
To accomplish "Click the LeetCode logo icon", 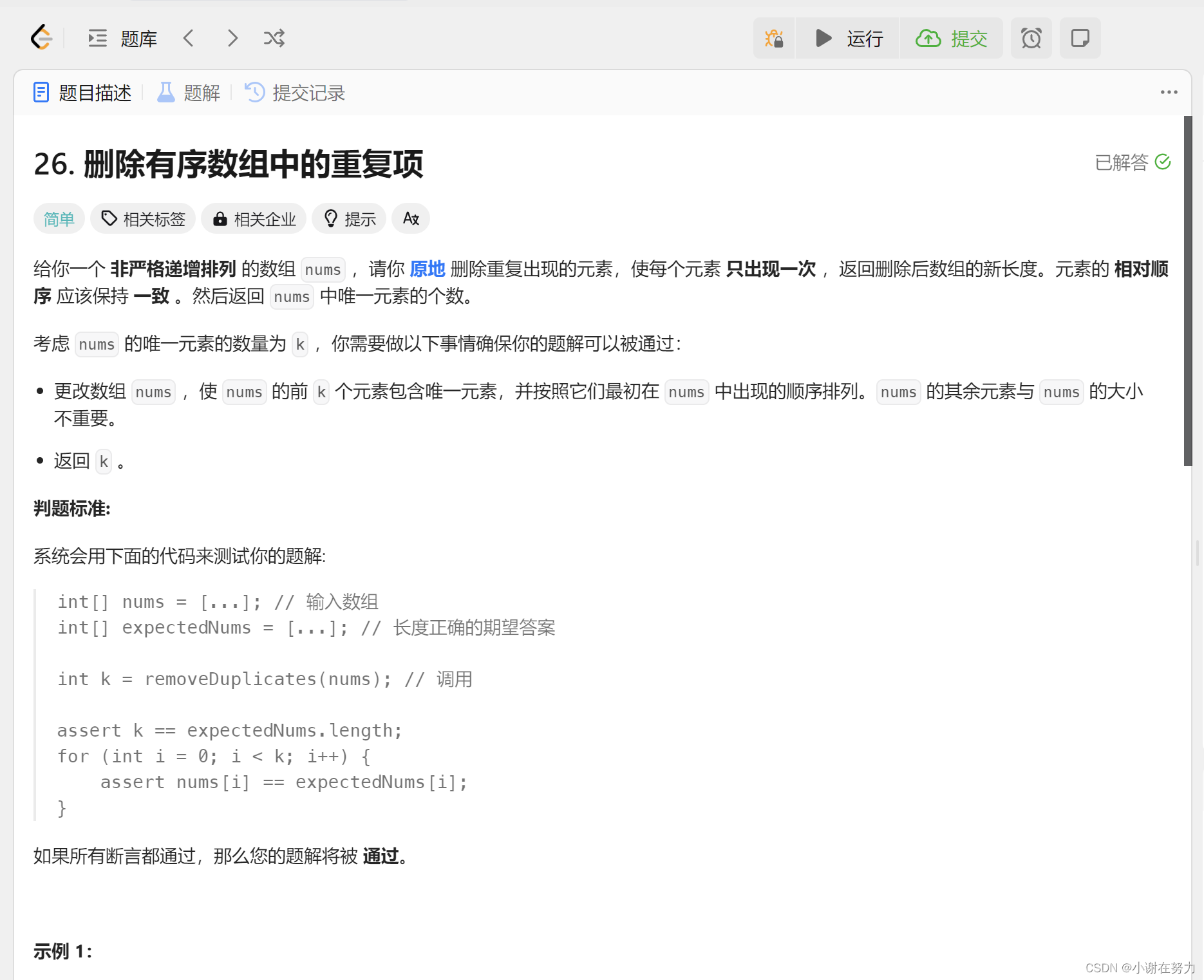I will click(42, 38).
